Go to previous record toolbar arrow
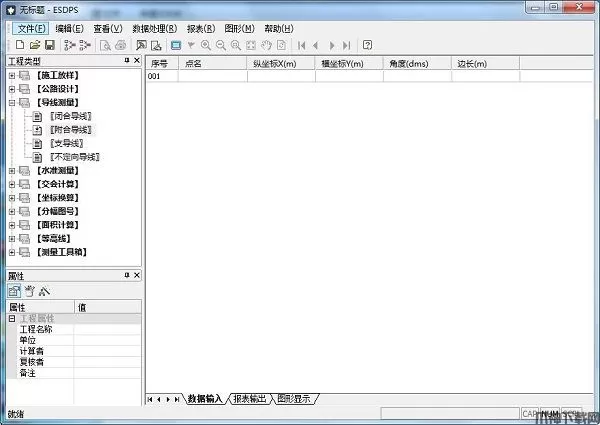The width and height of the screenshot is (600, 425). (x=316, y=45)
